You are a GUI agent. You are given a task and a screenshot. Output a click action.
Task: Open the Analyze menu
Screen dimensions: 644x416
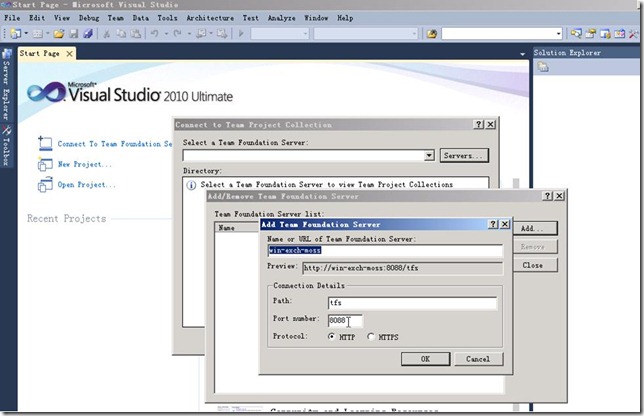click(x=281, y=18)
